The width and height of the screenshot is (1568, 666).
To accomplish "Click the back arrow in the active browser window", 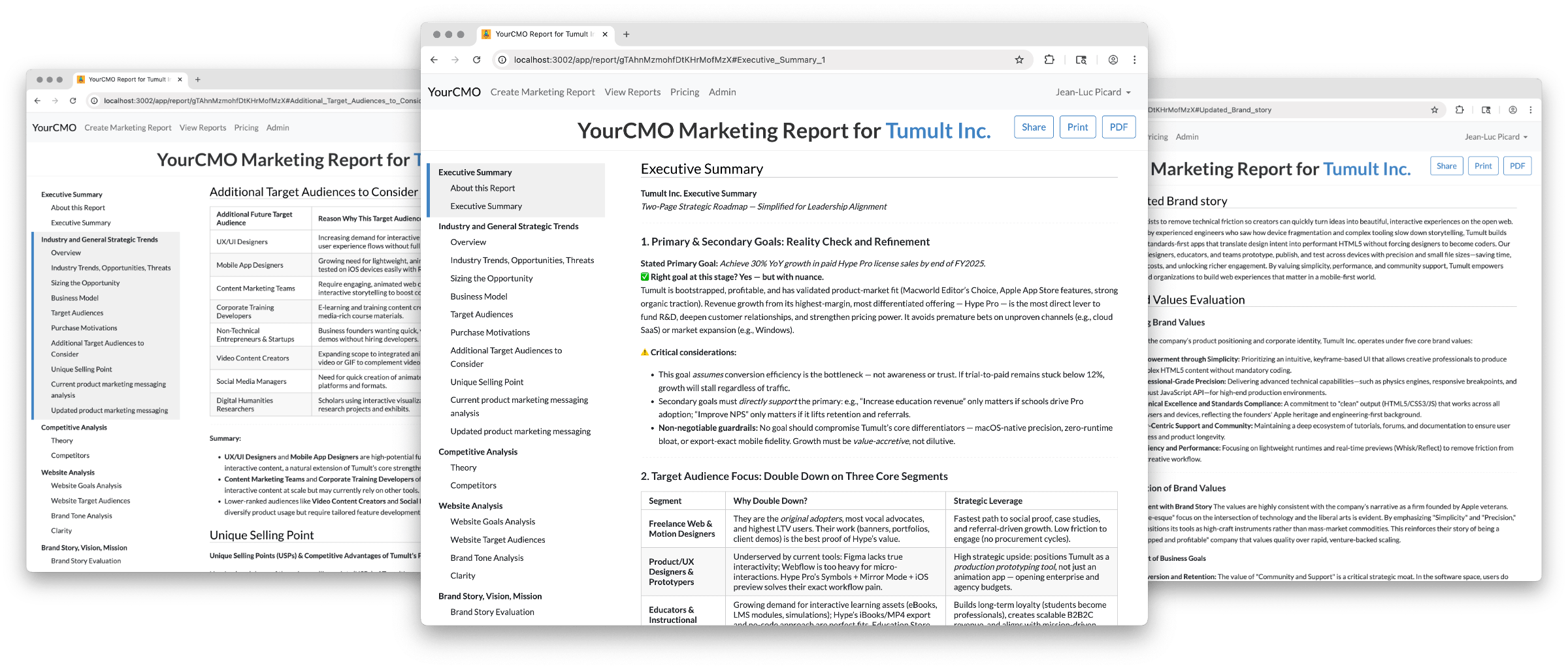I will [x=434, y=59].
